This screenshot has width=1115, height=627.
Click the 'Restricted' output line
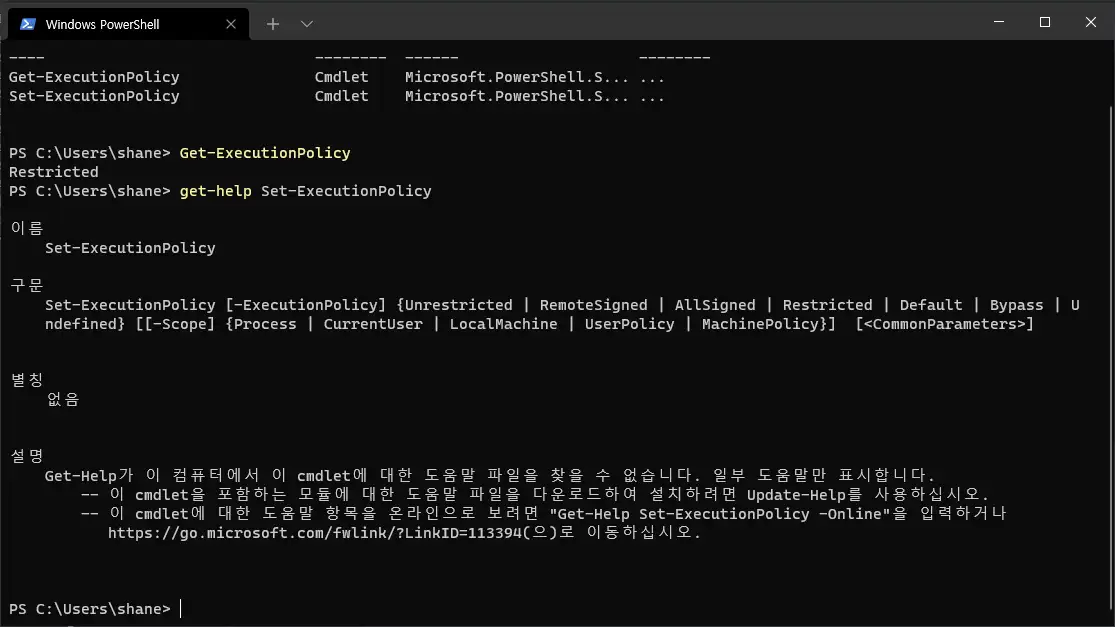point(53,172)
